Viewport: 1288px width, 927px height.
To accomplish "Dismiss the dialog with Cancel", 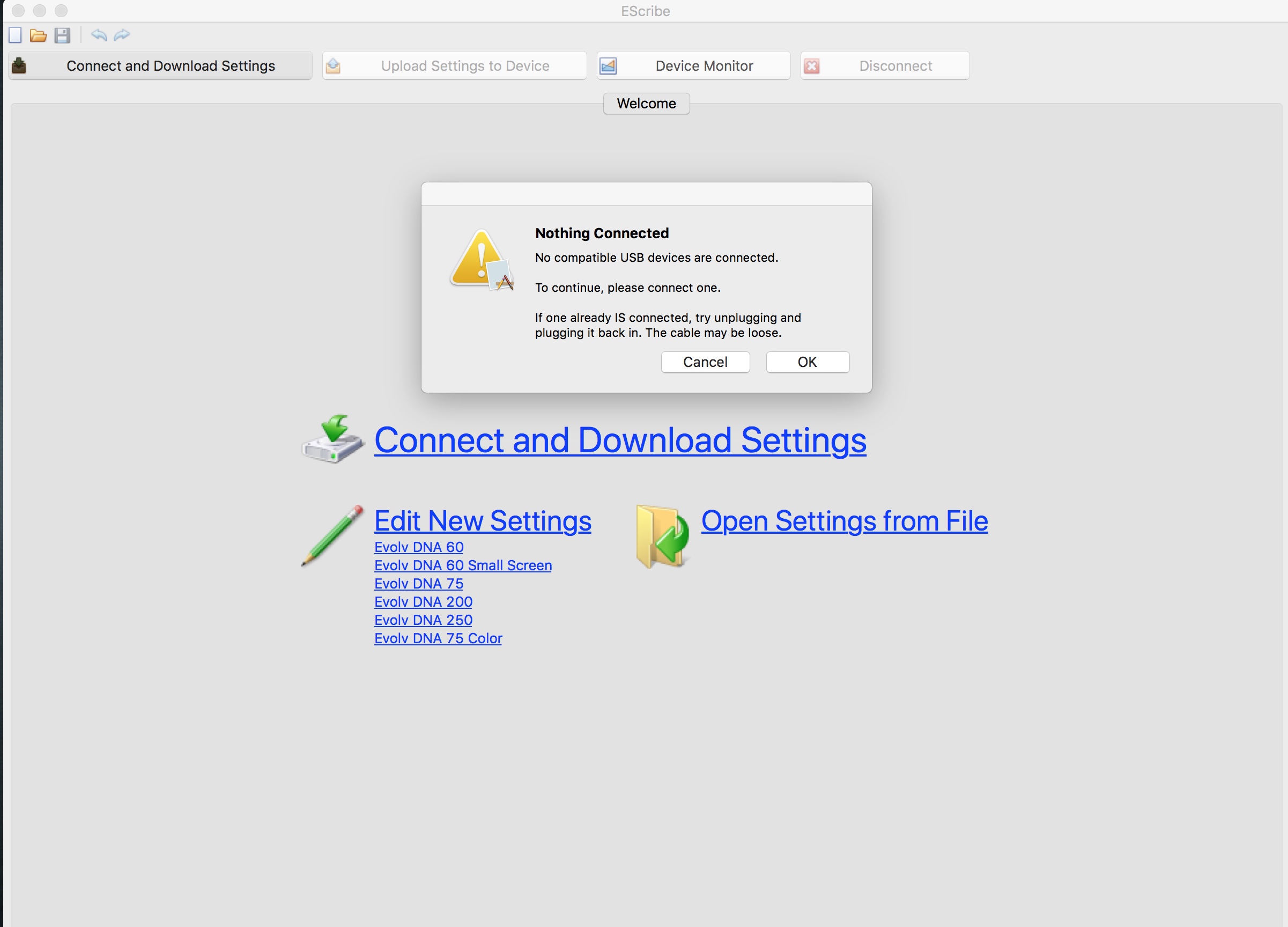I will (x=705, y=362).
